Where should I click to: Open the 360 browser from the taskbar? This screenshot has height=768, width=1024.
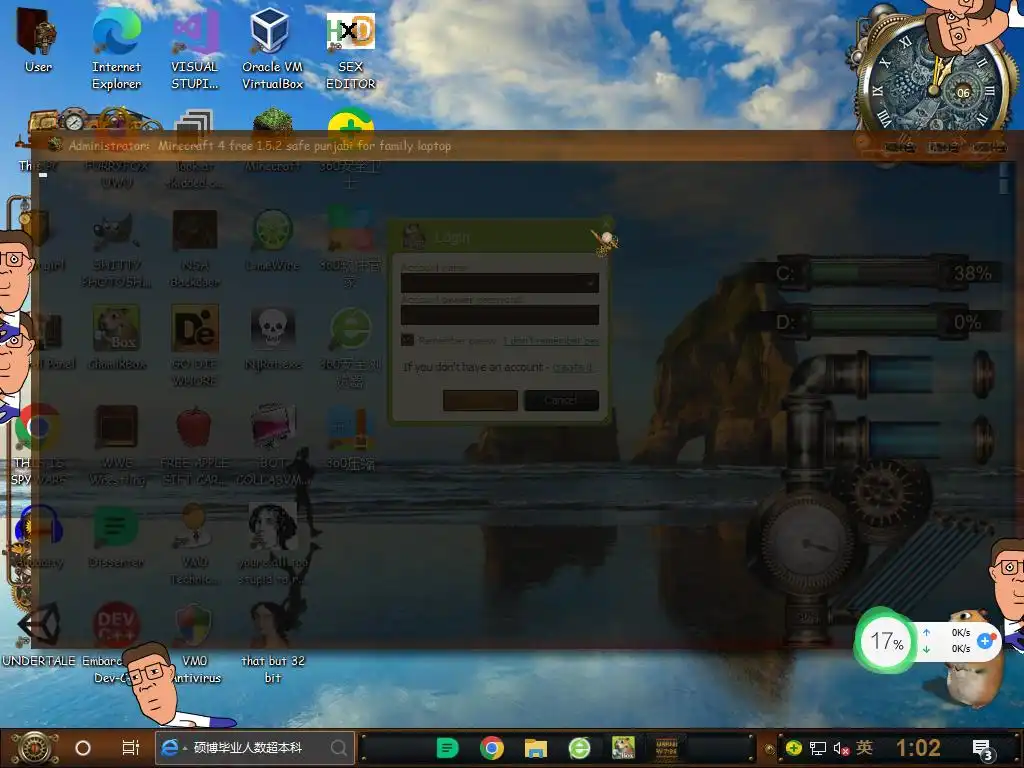click(x=579, y=748)
